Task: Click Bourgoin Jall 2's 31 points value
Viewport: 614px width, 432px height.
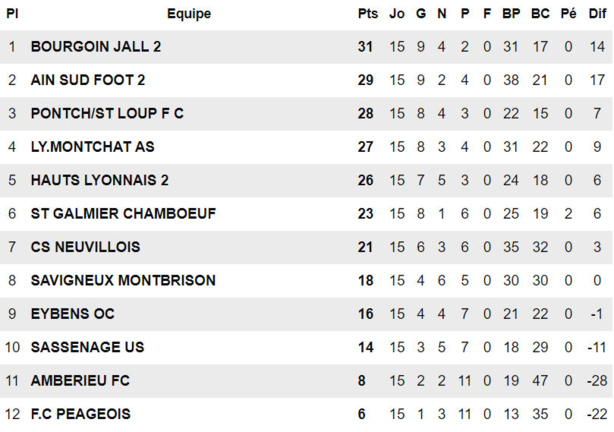Action: [x=366, y=47]
